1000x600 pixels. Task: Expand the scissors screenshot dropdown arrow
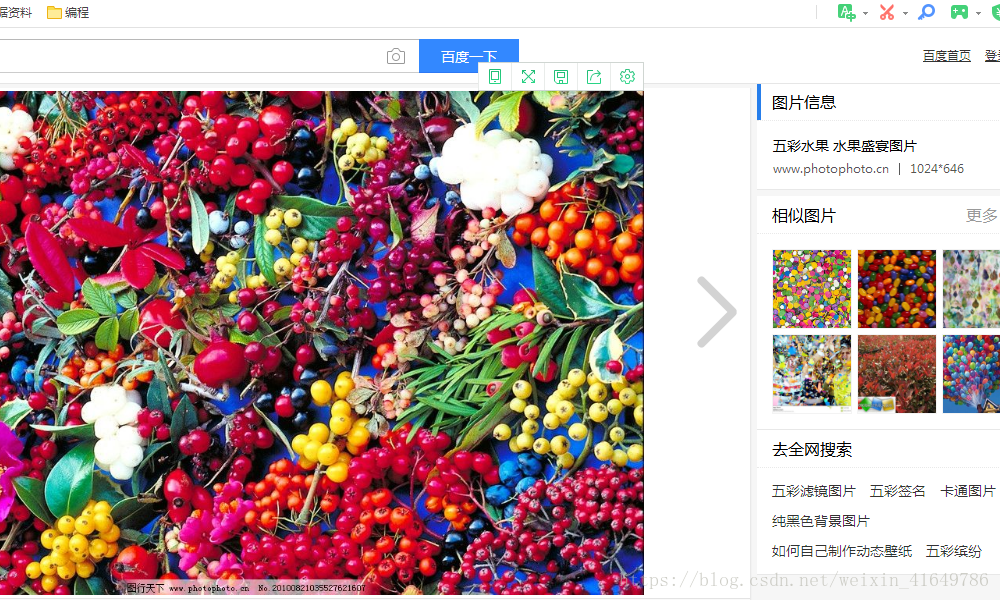pos(905,13)
